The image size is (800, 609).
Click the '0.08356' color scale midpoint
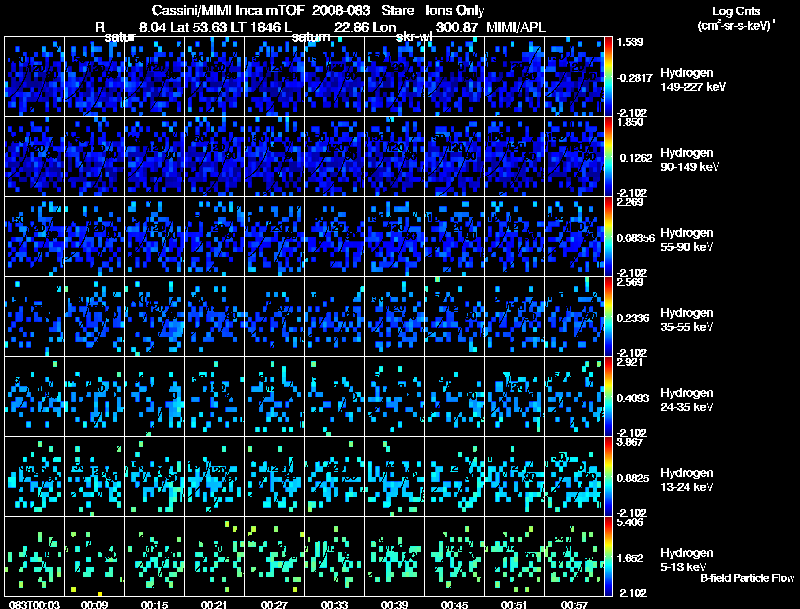pyautogui.click(x=636, y=238)
